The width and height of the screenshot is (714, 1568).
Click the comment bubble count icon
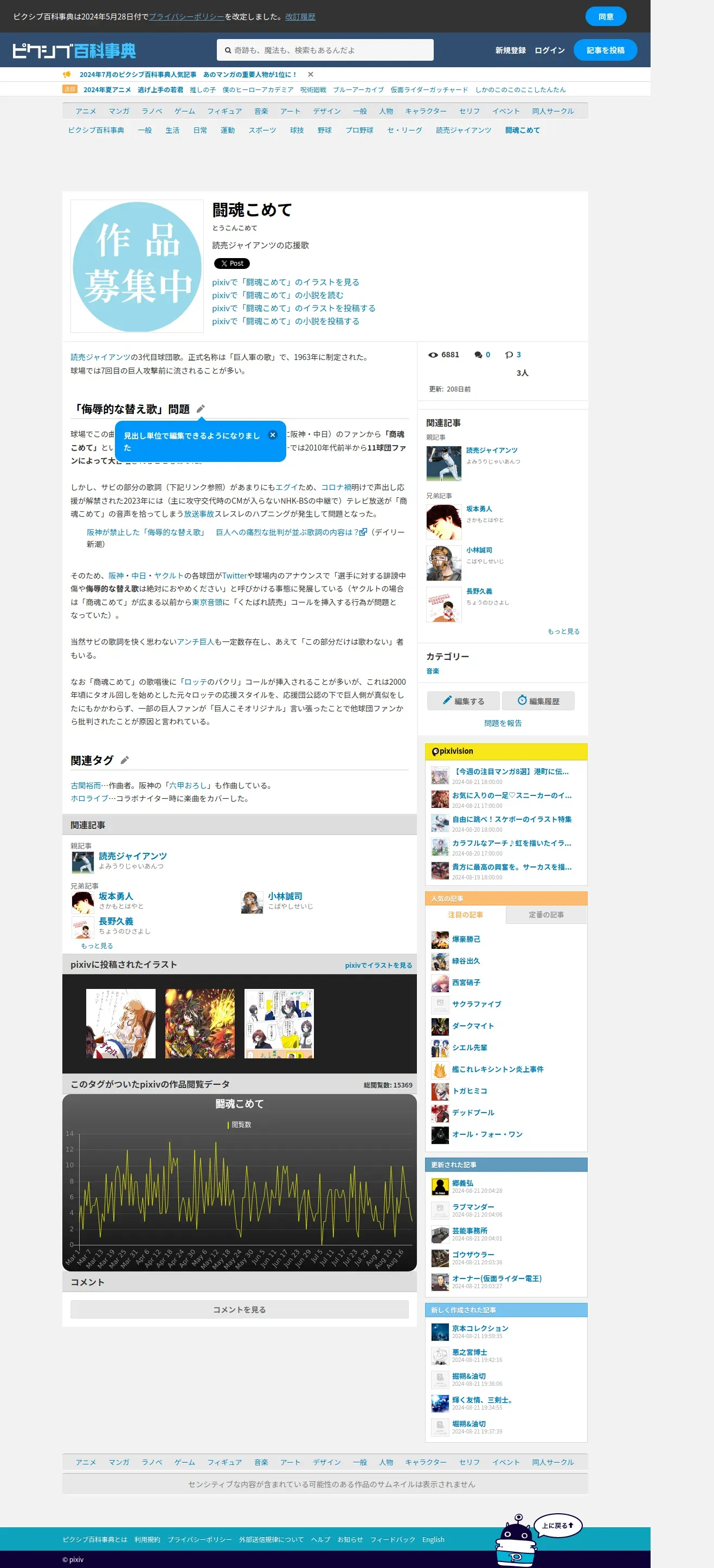tap(478, 355)
